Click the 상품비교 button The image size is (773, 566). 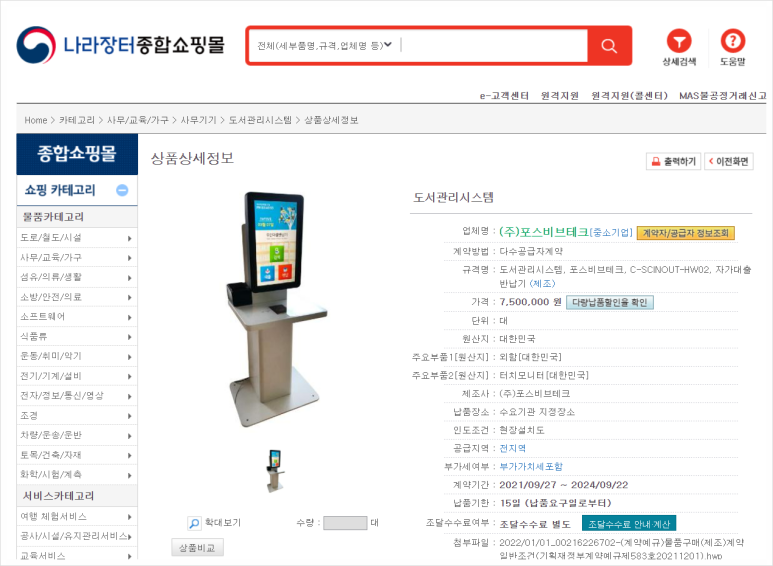197,548
